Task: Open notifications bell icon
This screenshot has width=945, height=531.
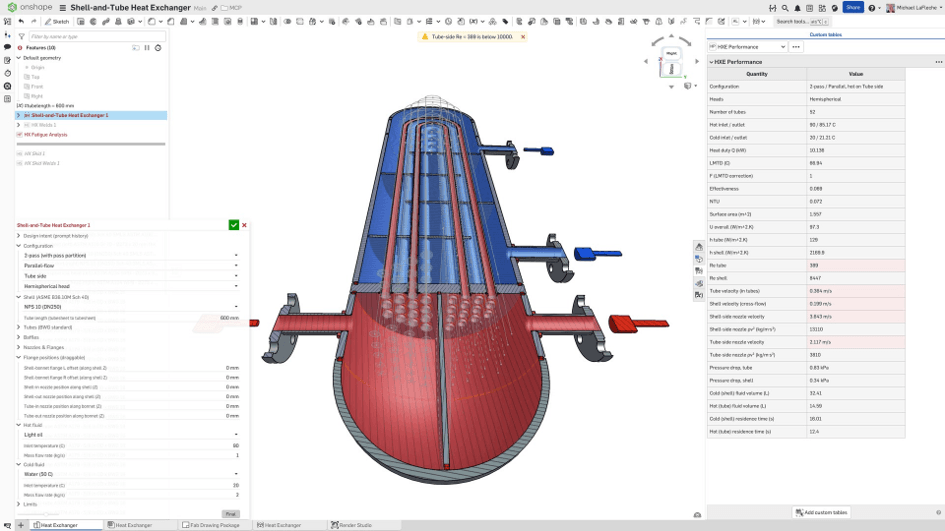Action: (x=797, y=8)
